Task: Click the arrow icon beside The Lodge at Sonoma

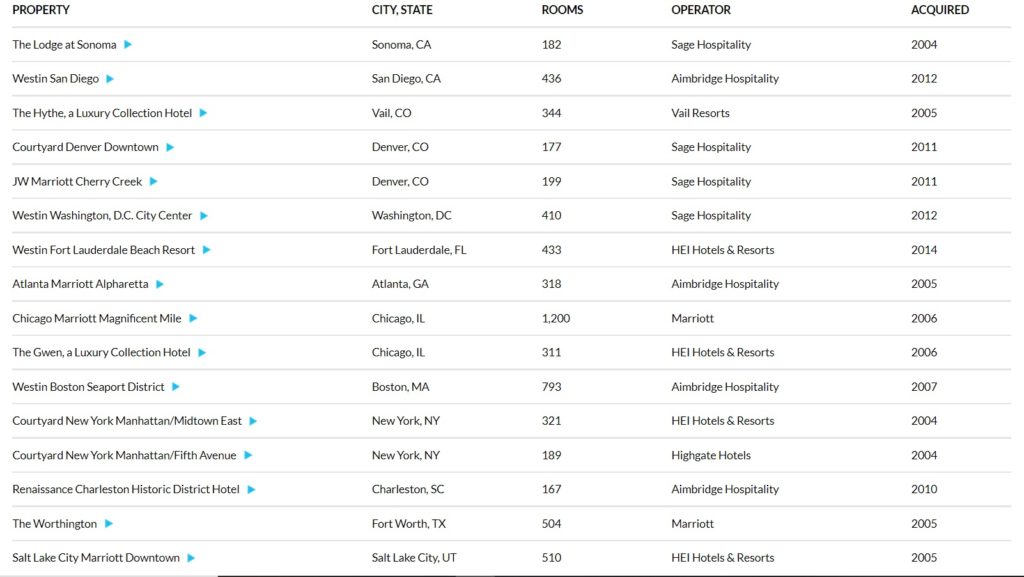Action: pos(128,45)
